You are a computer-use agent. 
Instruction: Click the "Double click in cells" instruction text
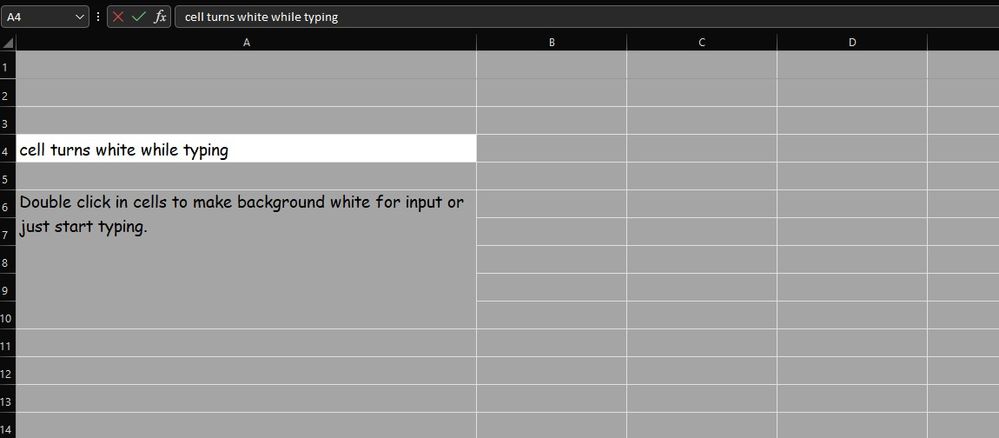(241, 203)
